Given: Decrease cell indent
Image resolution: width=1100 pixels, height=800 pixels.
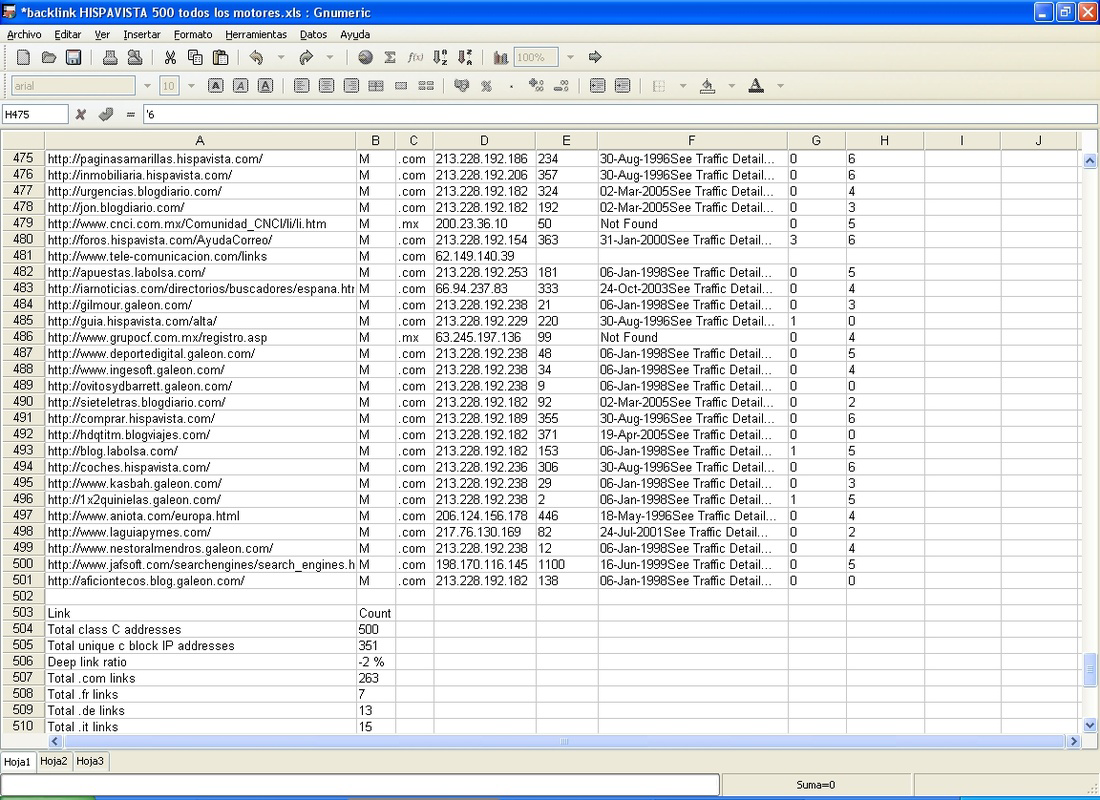Looking at the screenshot, I should click(597, 86).
